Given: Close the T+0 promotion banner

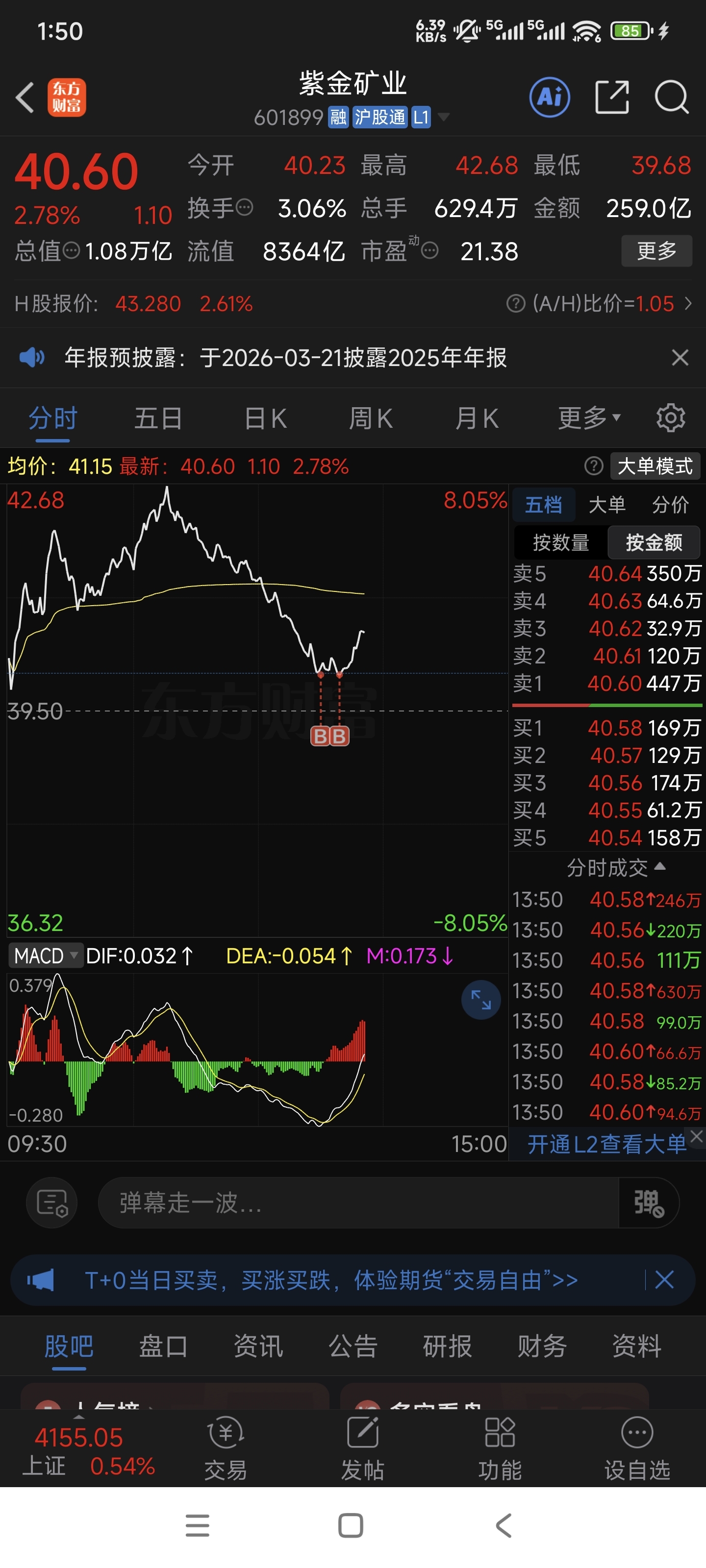Looking at the screenshot, I should [x=664, y=1279].
